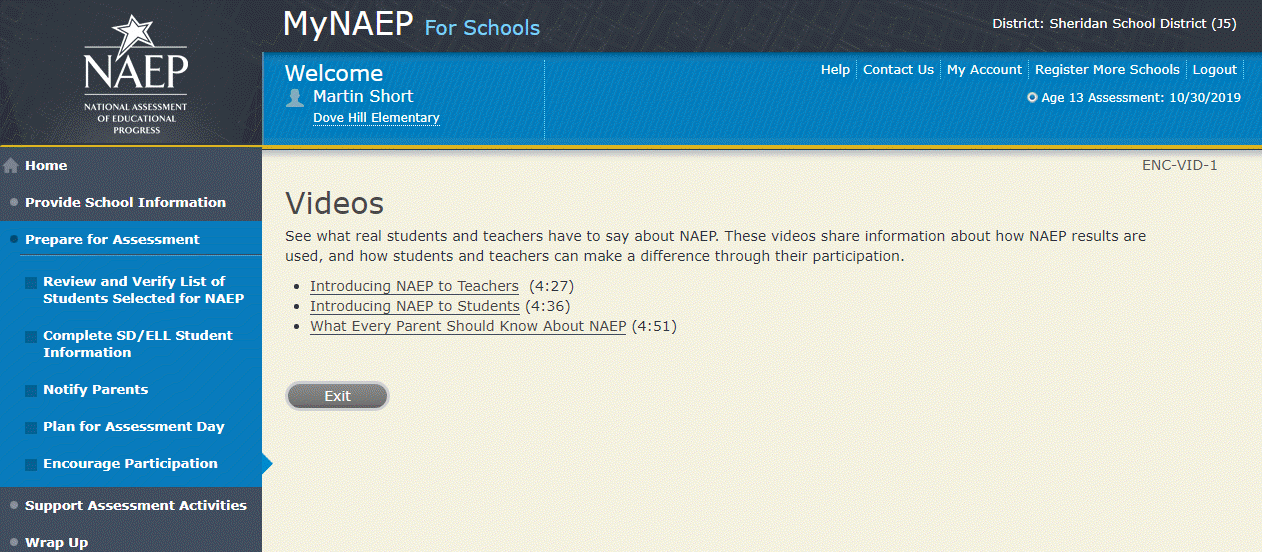Open Review and Verify List of Students
Screen dimensions: 1262x552
(143, 290)
